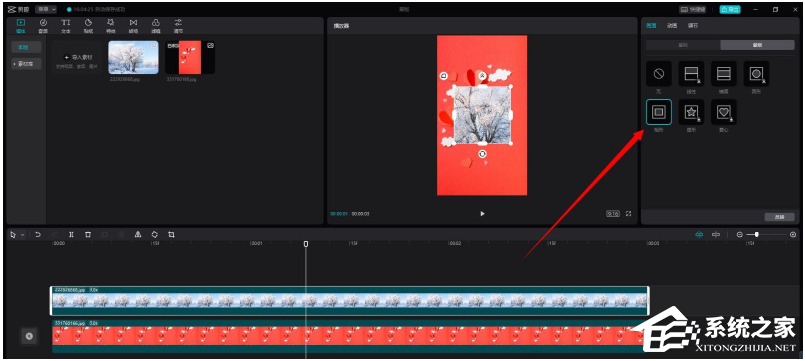Play the preview video
The image size is (805, 361).
point(482,214)
